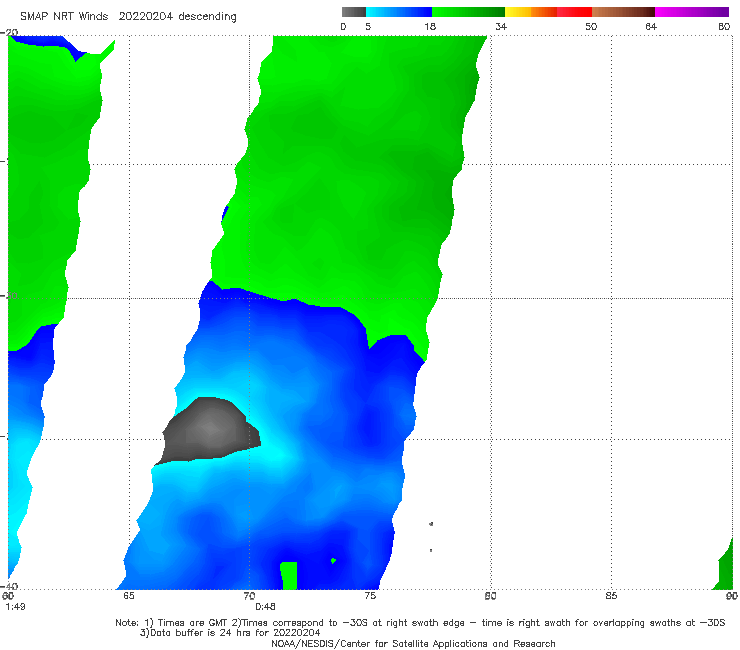Click the red segment of the color bar
This screenshot has height=650, width=740.
(x=574, y=12)
